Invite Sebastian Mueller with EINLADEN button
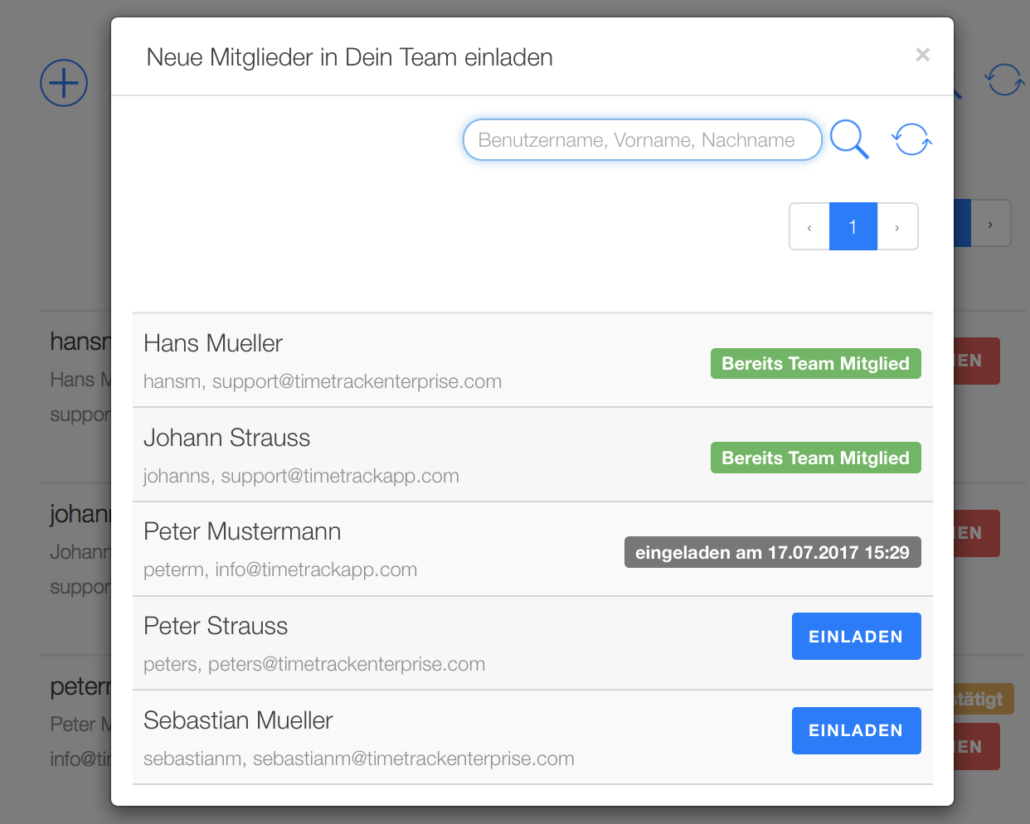This screenshot has width=1030, height=824. point(856,730)
